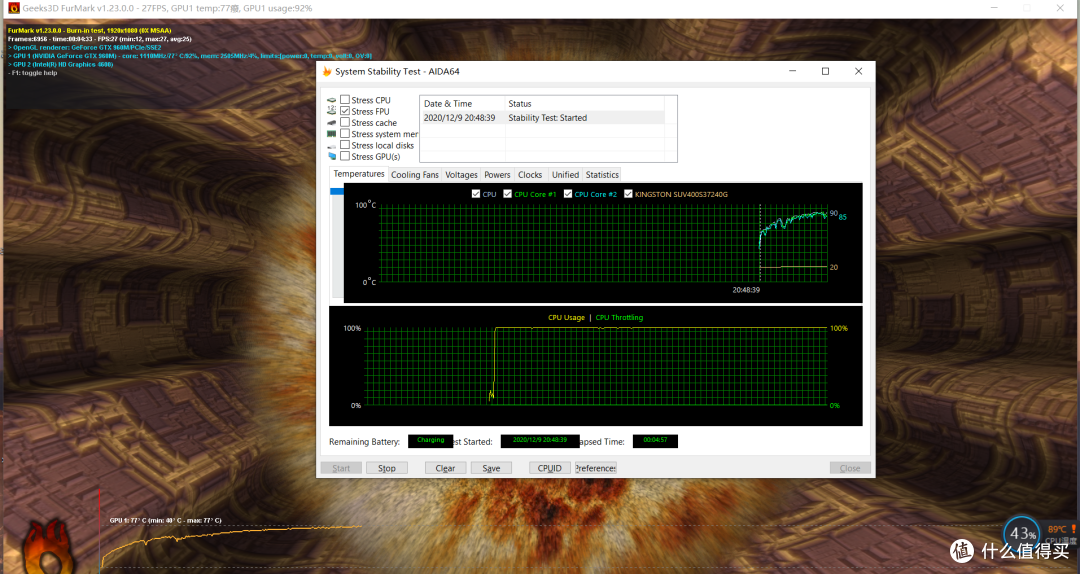The width and height of the screenshot is (1080, 574).
Task: Hide the CPU temperature graph line
Action: click(x=476, y=194)
